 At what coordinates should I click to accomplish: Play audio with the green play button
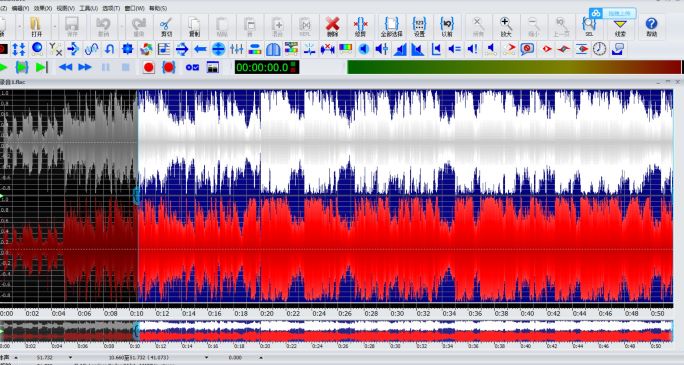3,68
